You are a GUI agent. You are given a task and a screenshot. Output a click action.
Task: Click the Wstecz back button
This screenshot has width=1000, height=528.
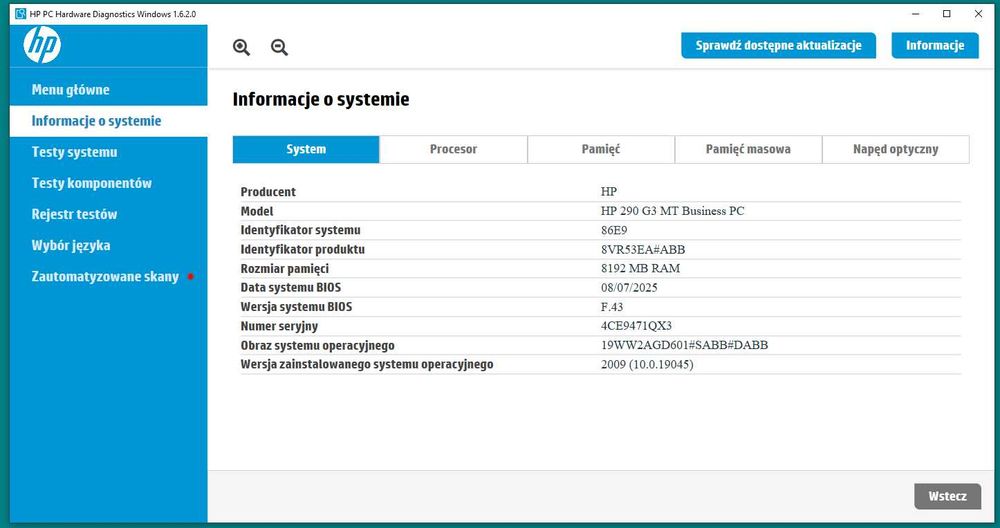coord(947,496)
